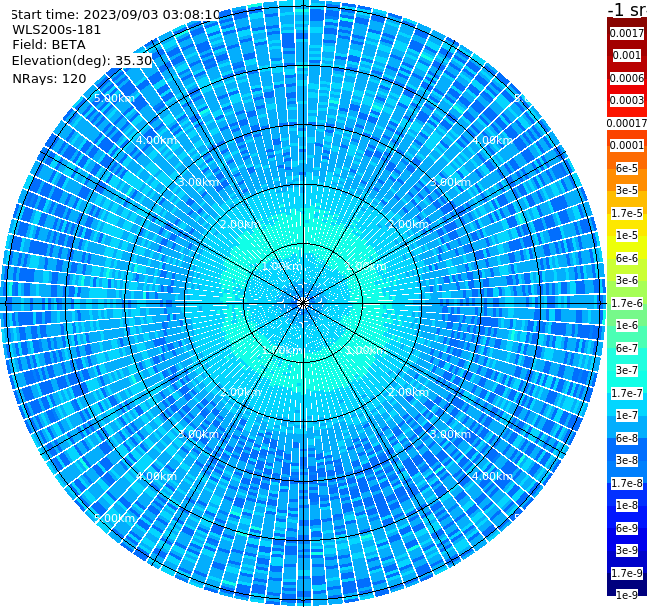Click the 1.00km label in lower-left quadrant
Screen dimensions: 647x607
[283, 350]
